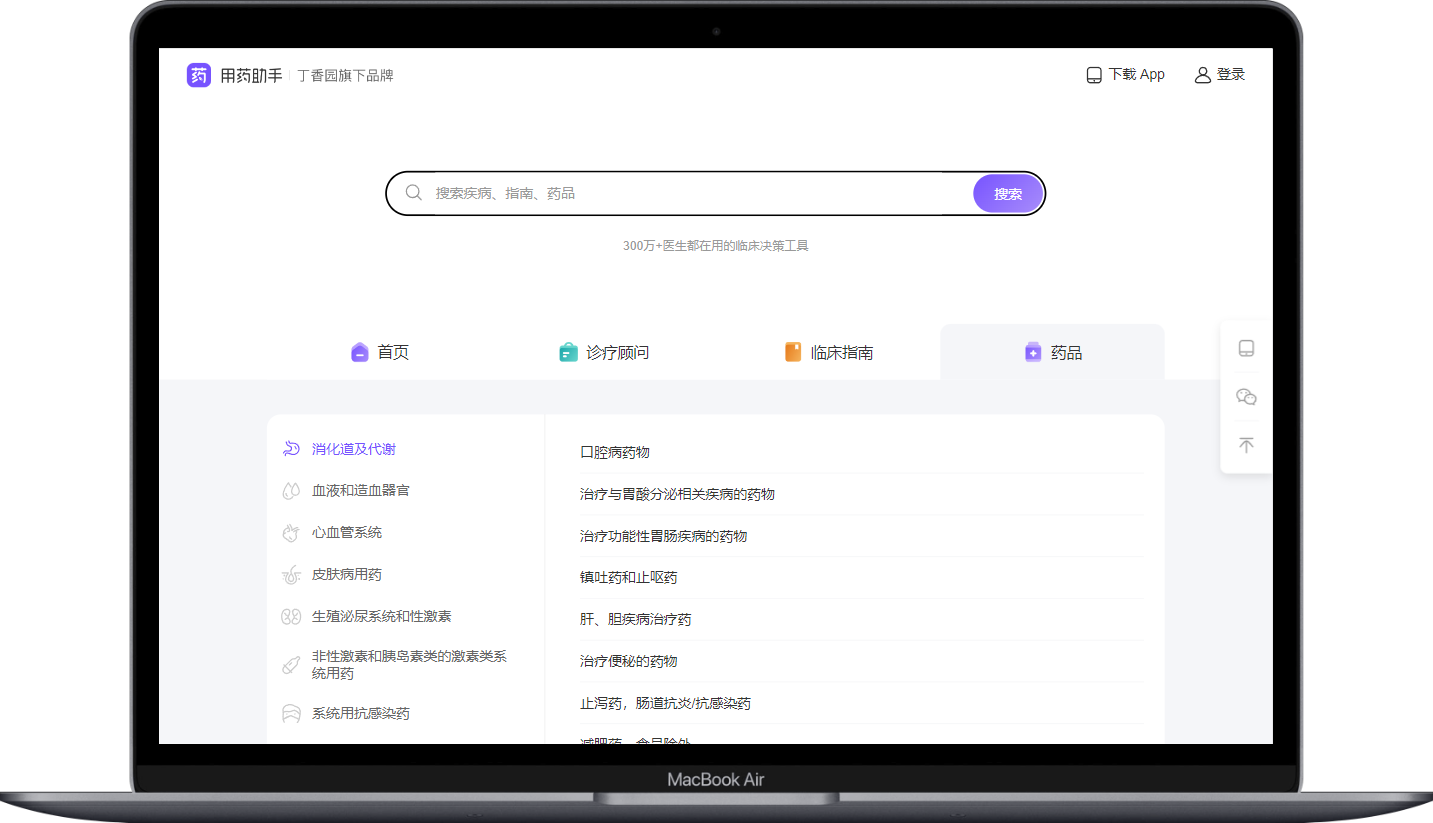The width and height of the screenshot is (1433, 823).
Task: Click the 血液和造血器官 blood drop icon
Action: coord(291,491)
